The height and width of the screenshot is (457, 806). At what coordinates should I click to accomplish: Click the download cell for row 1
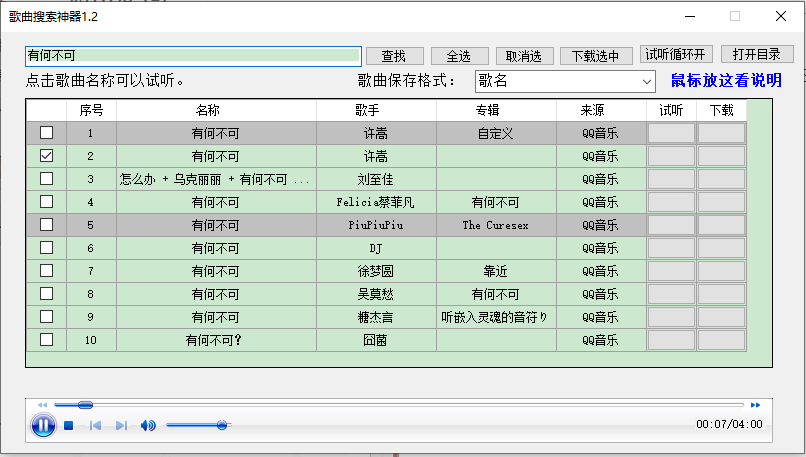tap(720, 133)
